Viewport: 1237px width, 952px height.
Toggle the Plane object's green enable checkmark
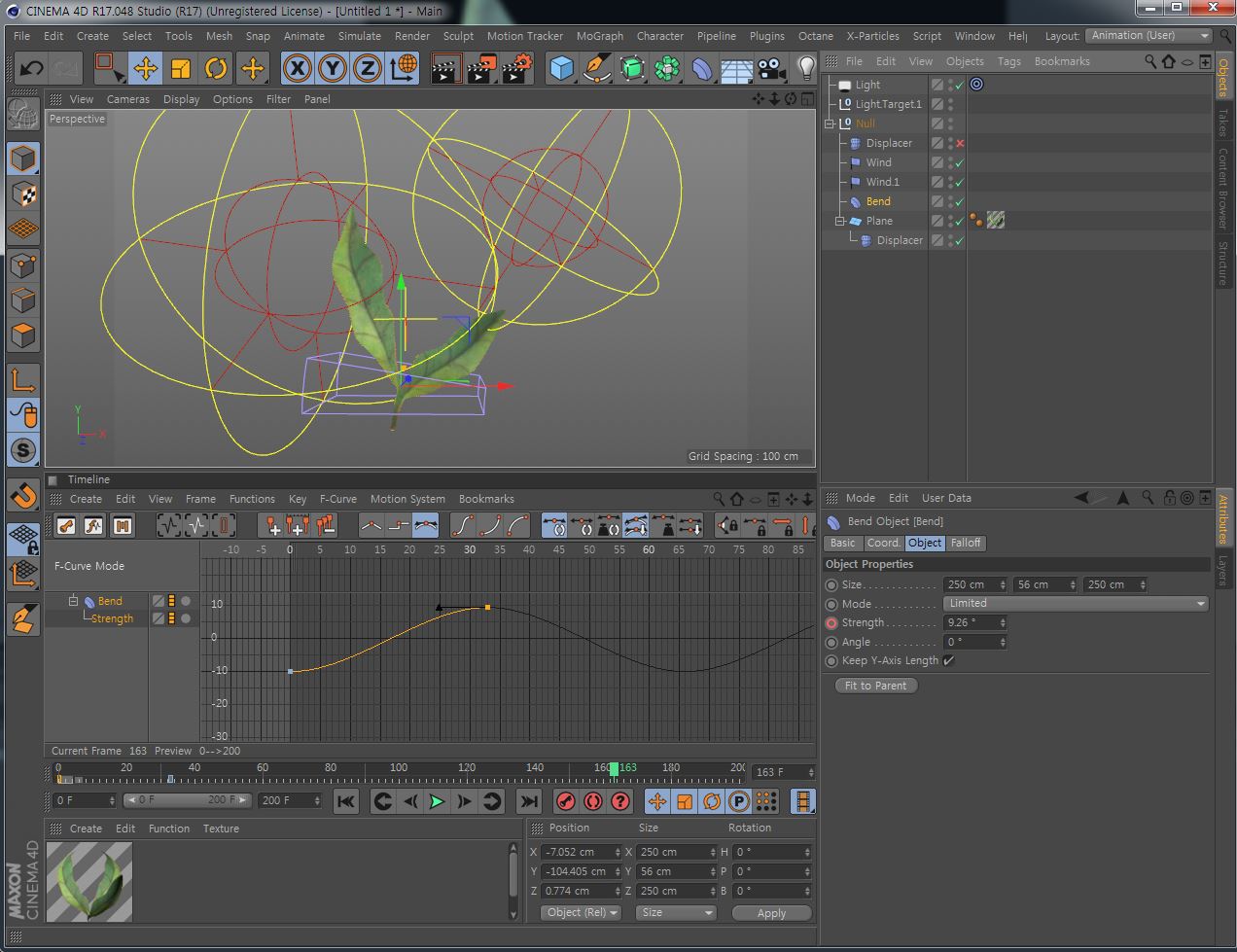(x=960, y=221)
